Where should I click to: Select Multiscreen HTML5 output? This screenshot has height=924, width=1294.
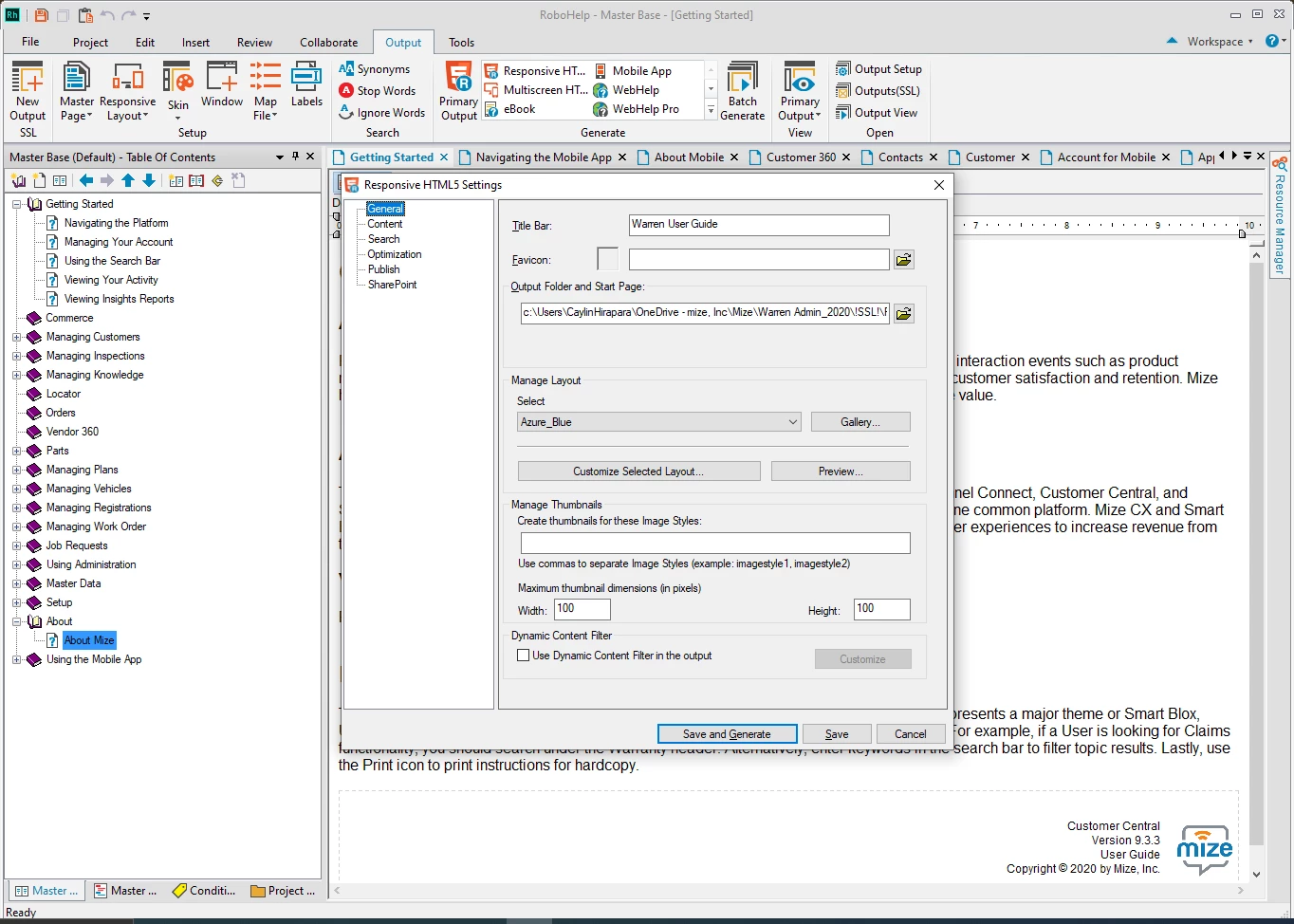point(535,90)
